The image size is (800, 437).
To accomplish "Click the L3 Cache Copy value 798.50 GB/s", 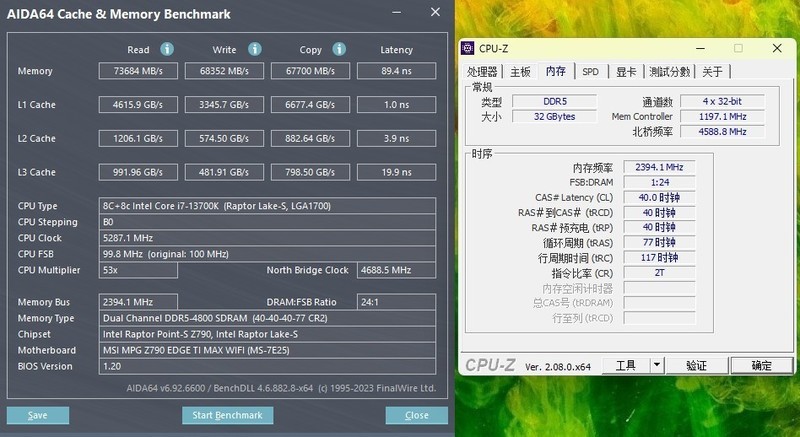I will [x=310, y=172].
